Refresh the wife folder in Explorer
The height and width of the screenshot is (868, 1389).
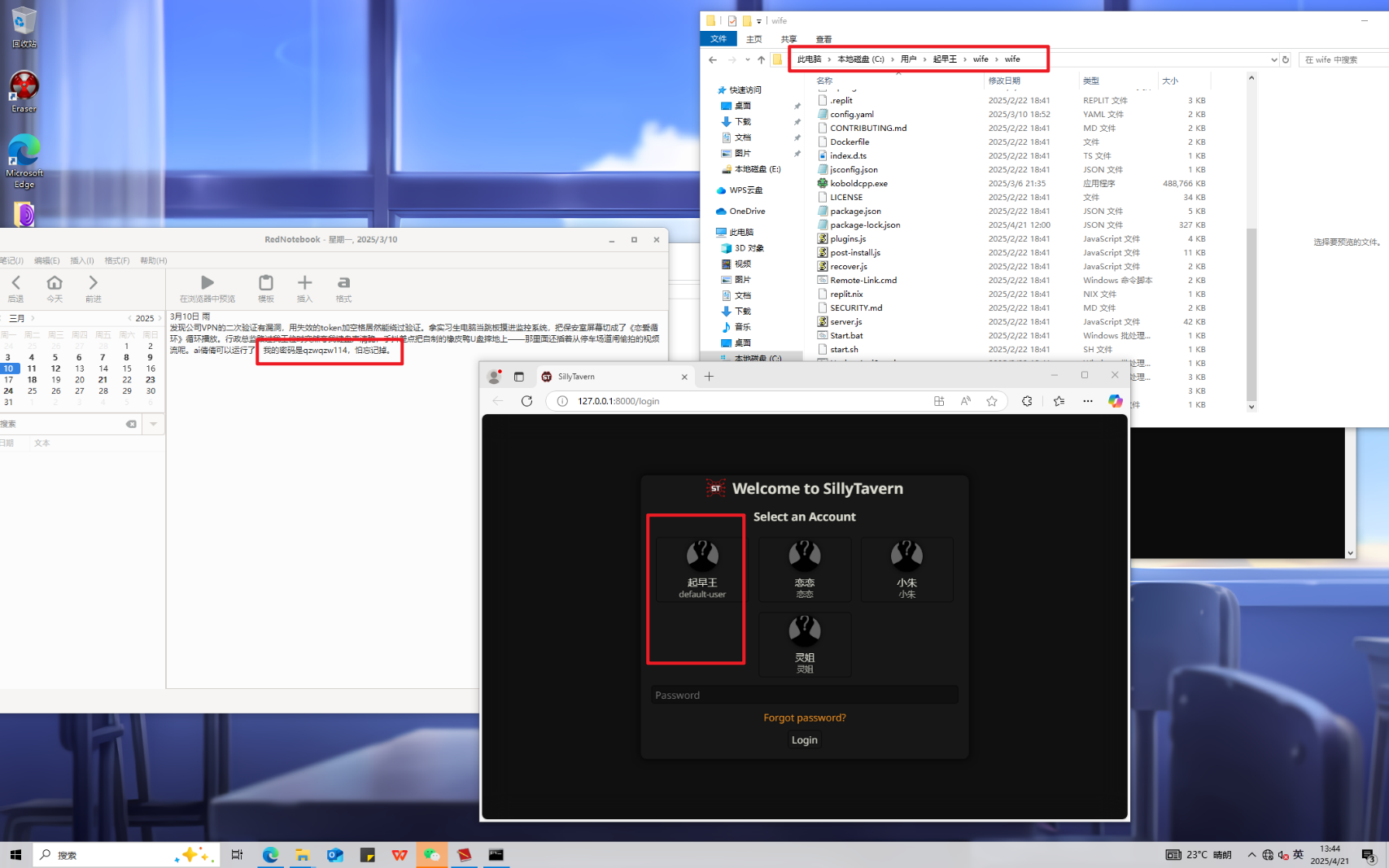coord(1286,59)
